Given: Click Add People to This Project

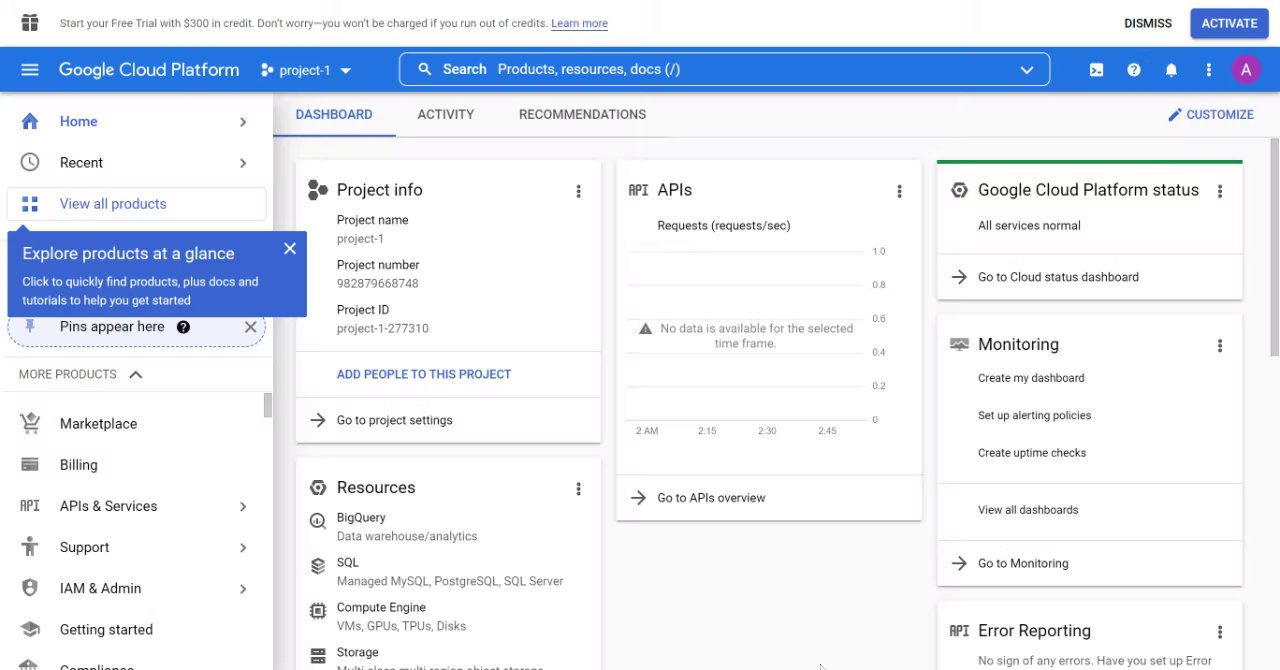Looking at the screenshot, I should 424,374.
